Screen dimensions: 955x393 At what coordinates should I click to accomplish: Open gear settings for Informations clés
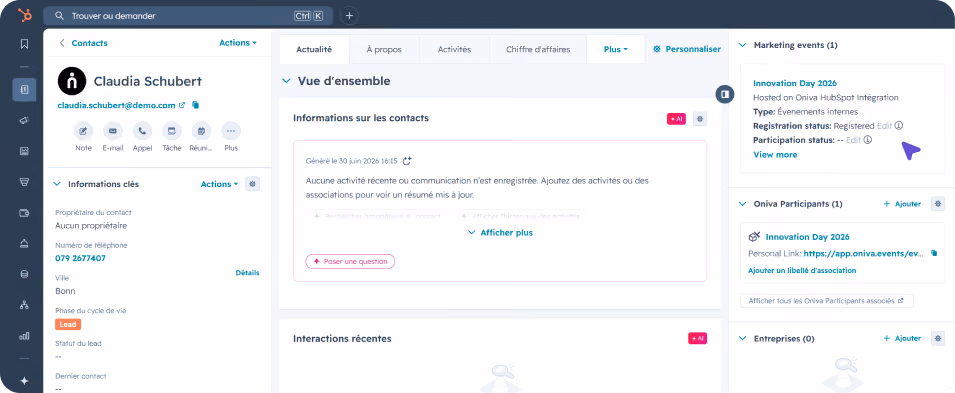click(253, 183)
